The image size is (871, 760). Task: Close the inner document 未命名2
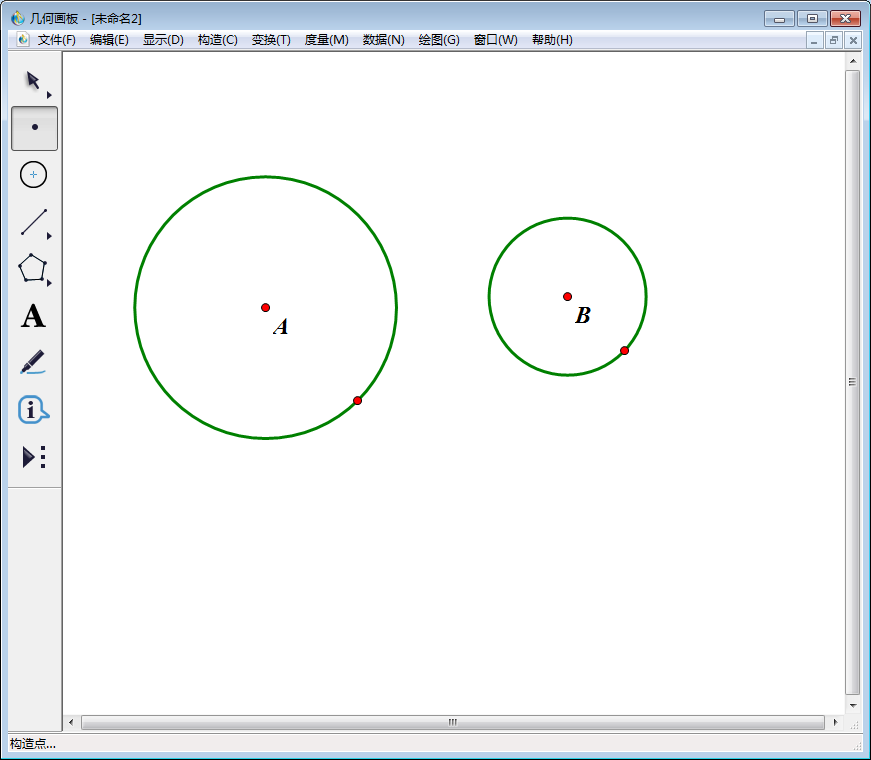pyautogui.click(x=853, y=41)
